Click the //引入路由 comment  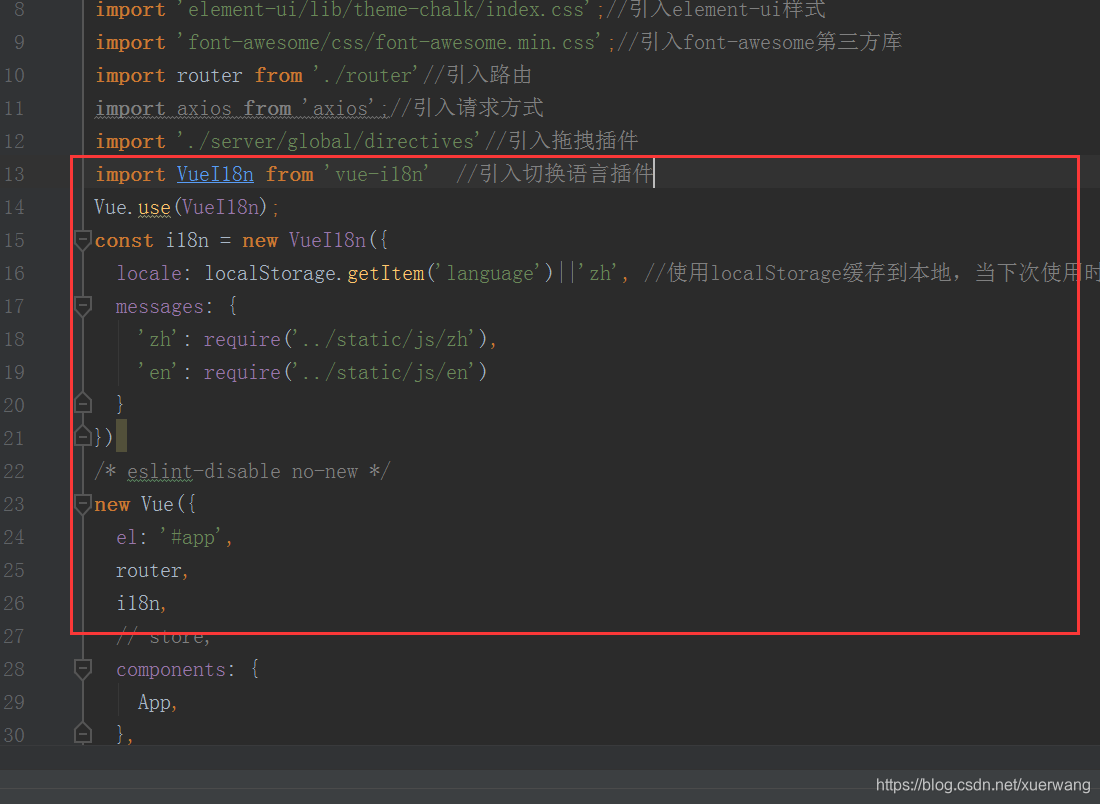(x=478, y=75)
